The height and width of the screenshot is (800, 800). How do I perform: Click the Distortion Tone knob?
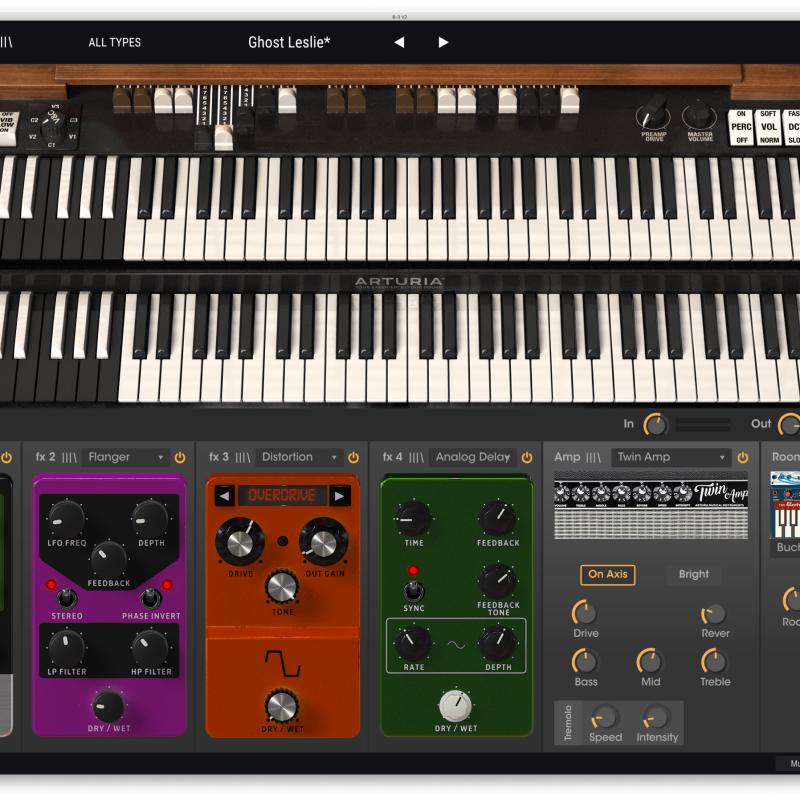[282, 587]
